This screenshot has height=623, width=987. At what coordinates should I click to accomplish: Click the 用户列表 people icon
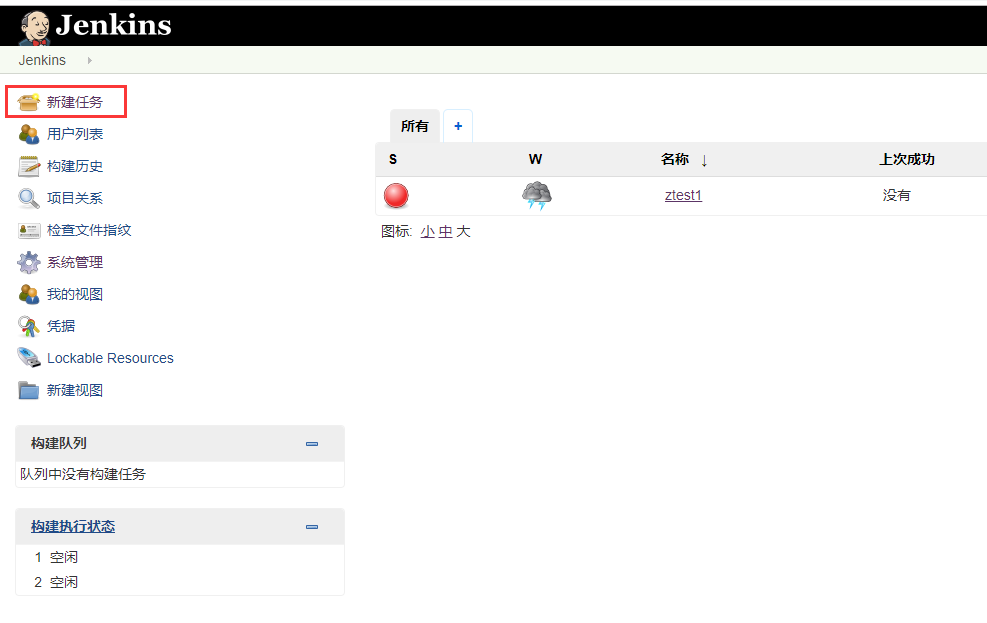click(x=28, y=134)
